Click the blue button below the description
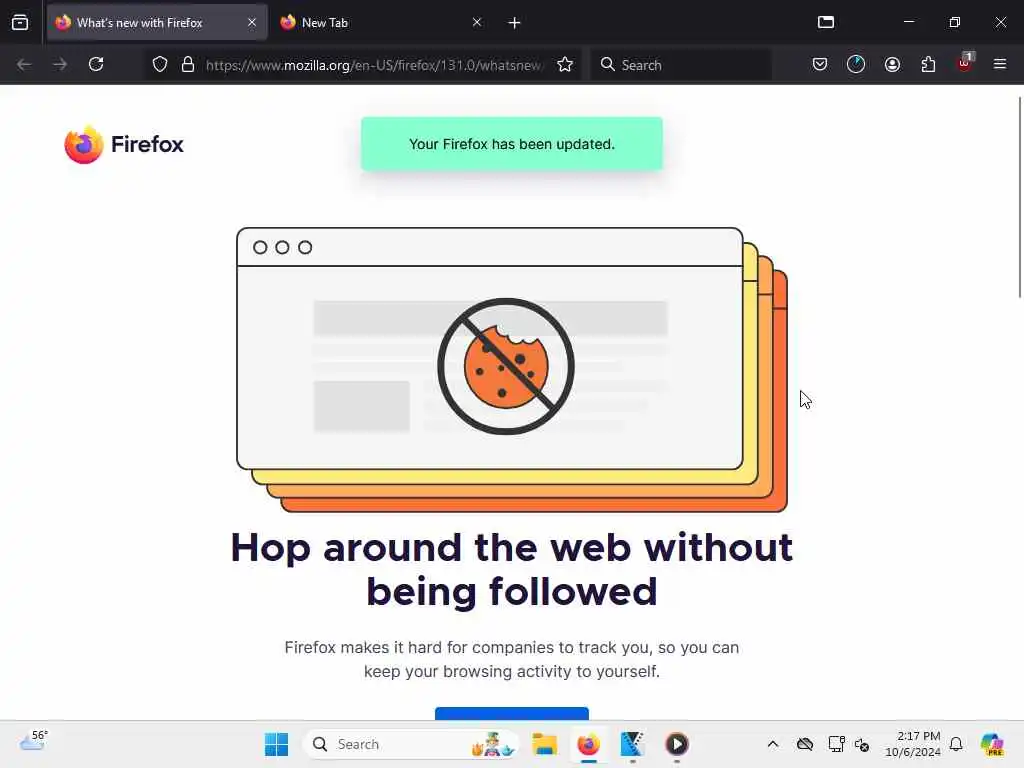 click(512, 713)
